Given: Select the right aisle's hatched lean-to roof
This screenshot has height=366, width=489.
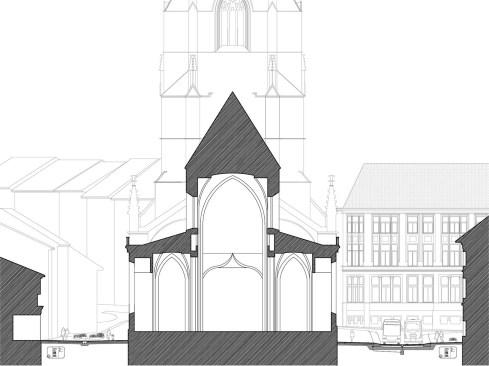Looking at the screenshot, I should coord(303,245).
